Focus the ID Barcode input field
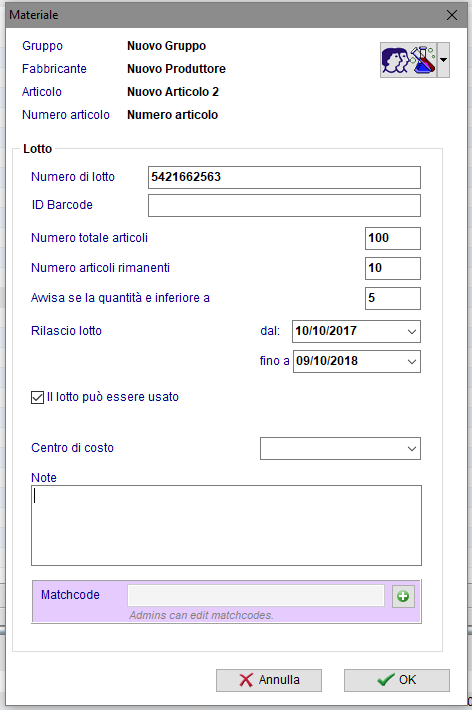 (284, 205)
